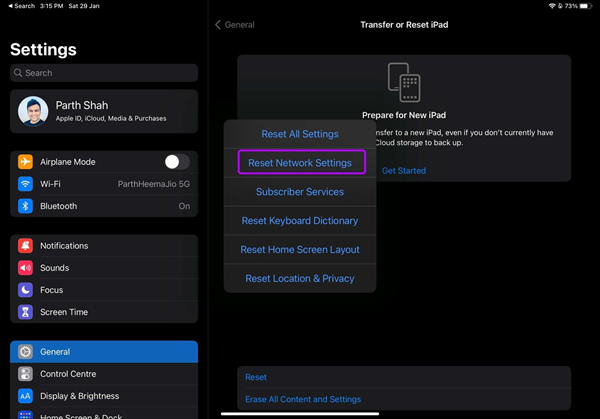The width and height of the screenshot is (600, 419).
Task: Go back to General
Action: point(235,24)
